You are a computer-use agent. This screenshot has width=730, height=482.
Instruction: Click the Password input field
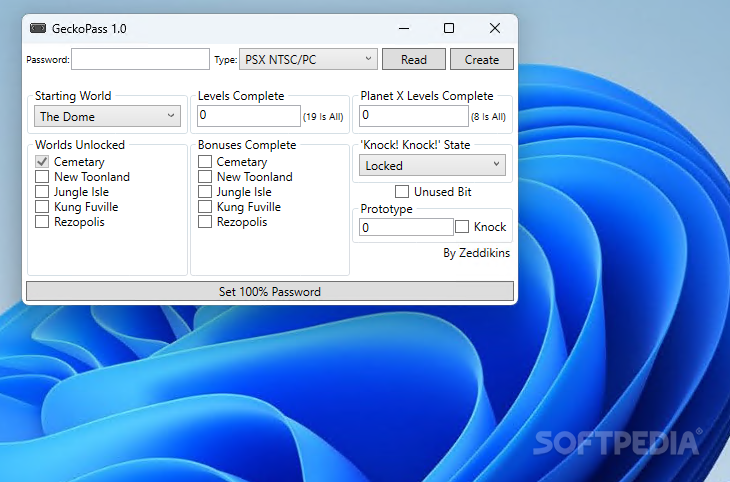pos(140,59)
